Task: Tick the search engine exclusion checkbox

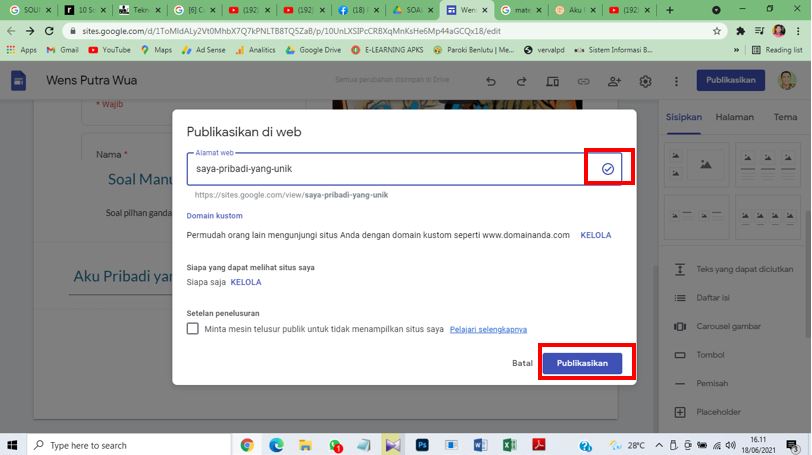Action: [193, 328]
